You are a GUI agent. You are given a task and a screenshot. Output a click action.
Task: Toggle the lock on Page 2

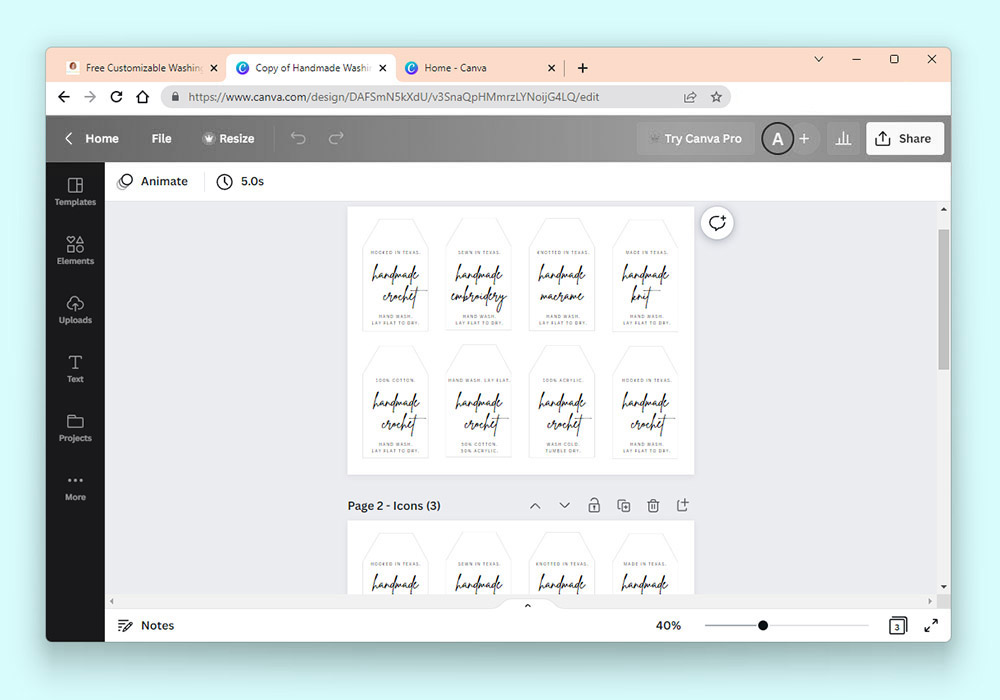594,506
